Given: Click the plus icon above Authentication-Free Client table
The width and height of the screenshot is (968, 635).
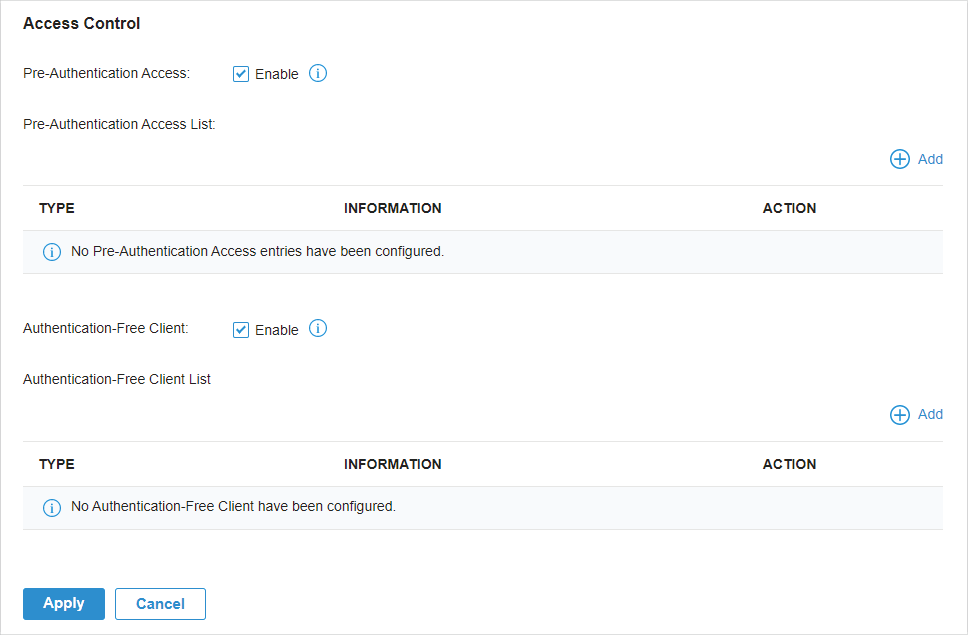Looking at the screenshot, I should pyautogui.click(x=899, y=415).
